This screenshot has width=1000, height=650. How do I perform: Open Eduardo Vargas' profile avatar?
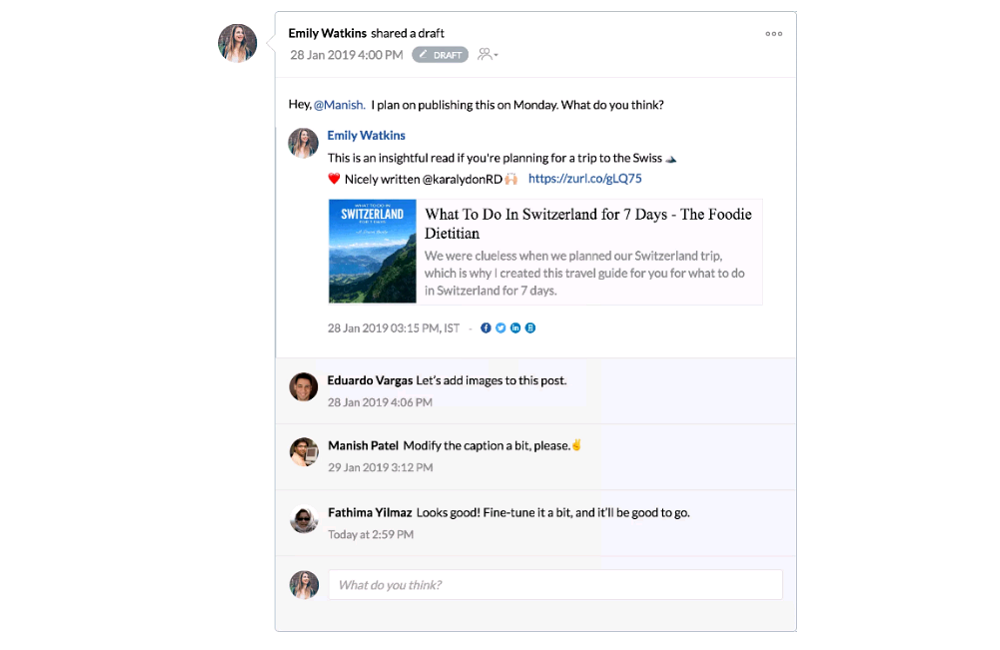point(304,387)
